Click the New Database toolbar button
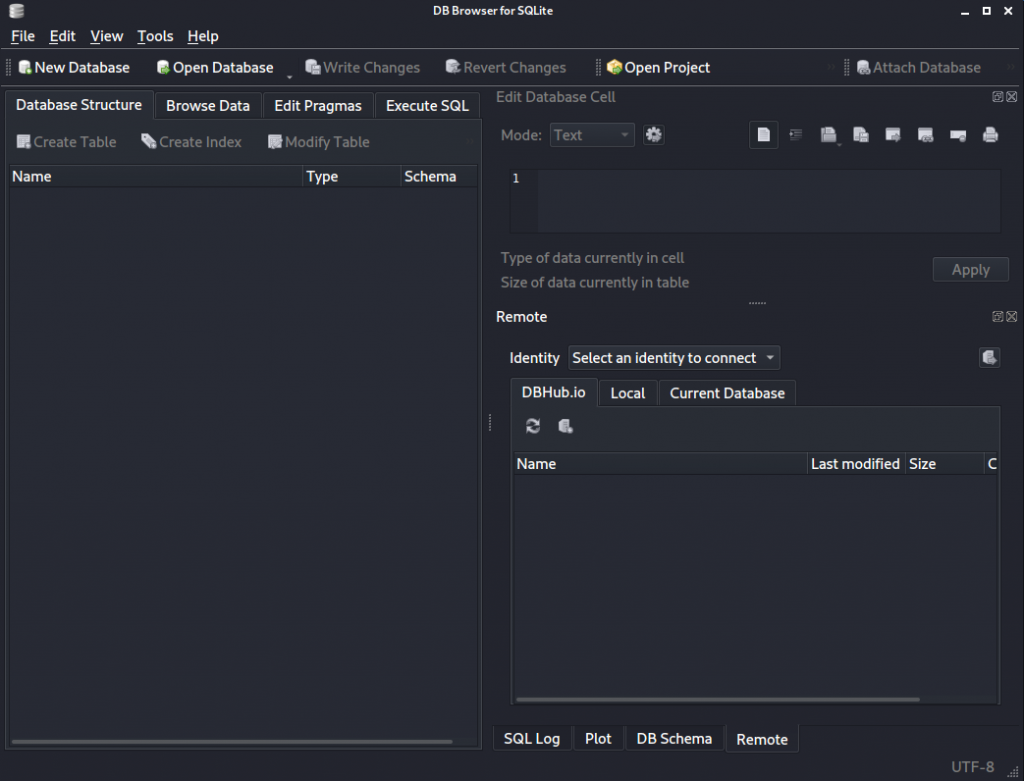 (74, 67)
